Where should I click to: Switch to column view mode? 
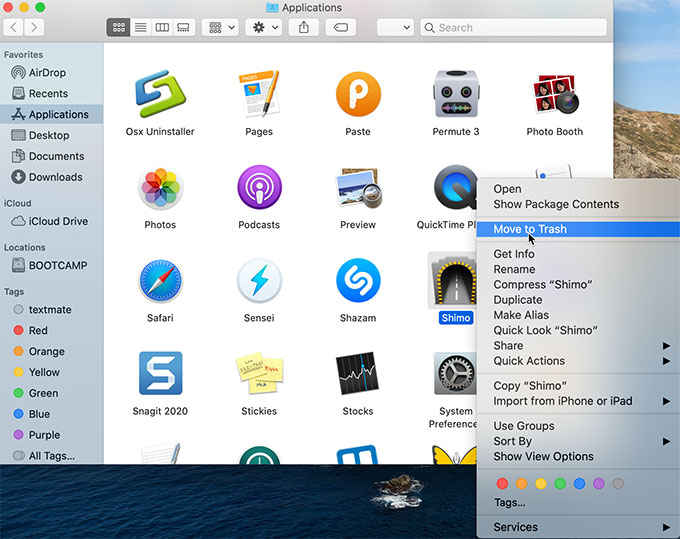pyautogui.click(x=162, y=28)
